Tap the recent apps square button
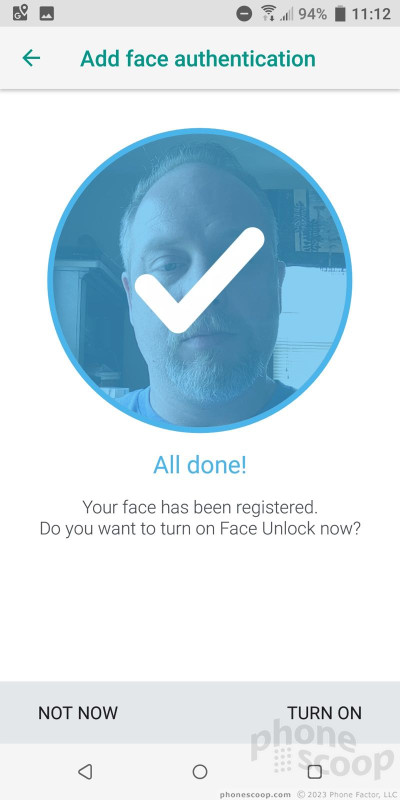Viewport: 400px width, 800px height. [x=315, y=771]
